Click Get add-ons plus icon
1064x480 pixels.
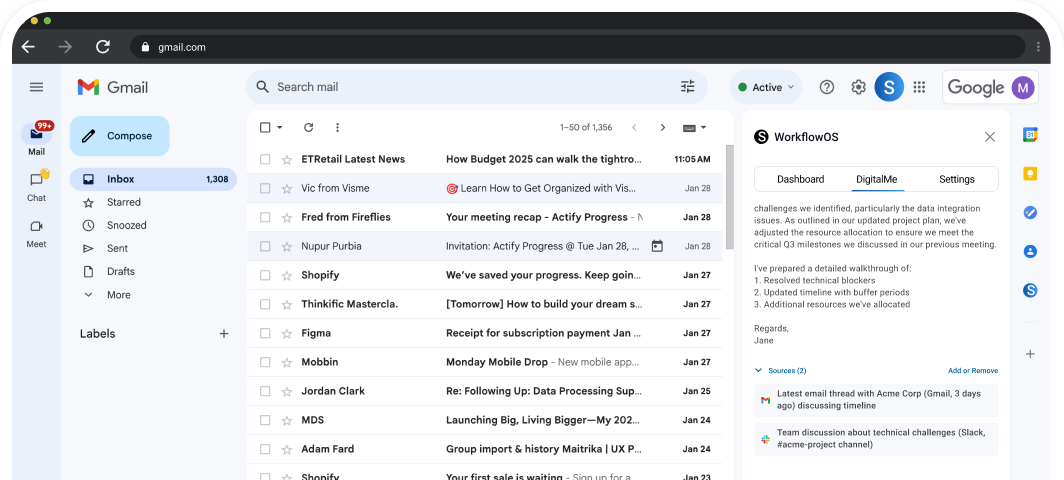tap(1030, 354)
